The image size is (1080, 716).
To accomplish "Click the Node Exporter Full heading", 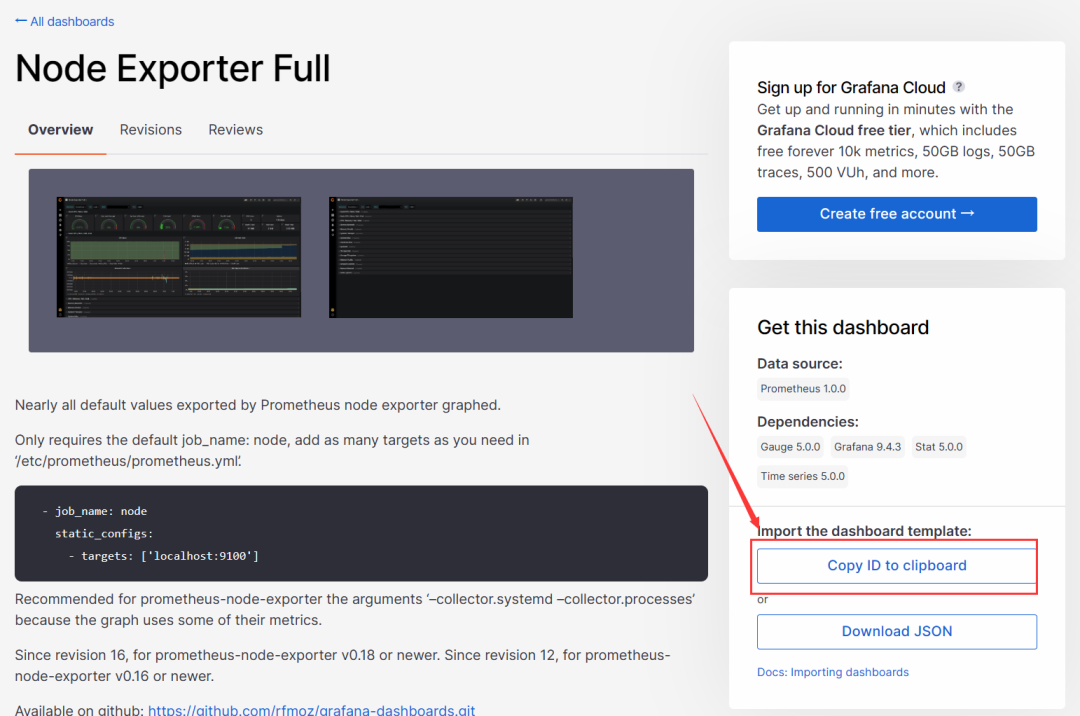I will coord(173,68).
